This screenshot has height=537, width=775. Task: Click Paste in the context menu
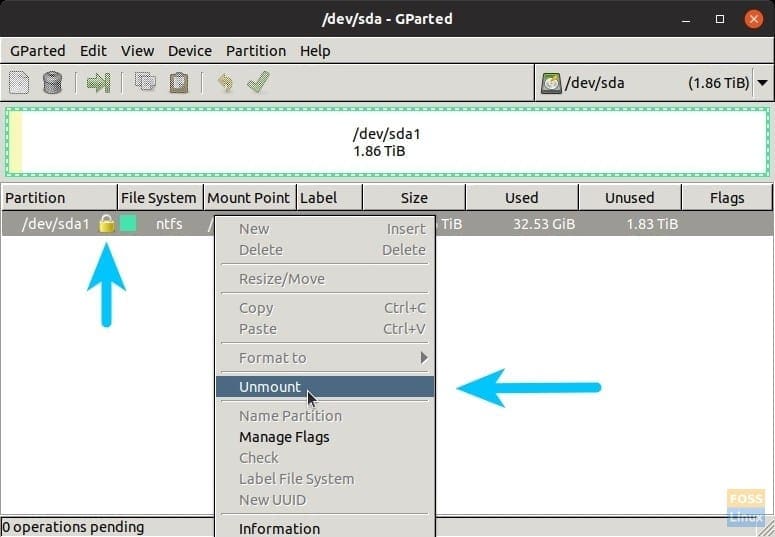click(325, 329)
